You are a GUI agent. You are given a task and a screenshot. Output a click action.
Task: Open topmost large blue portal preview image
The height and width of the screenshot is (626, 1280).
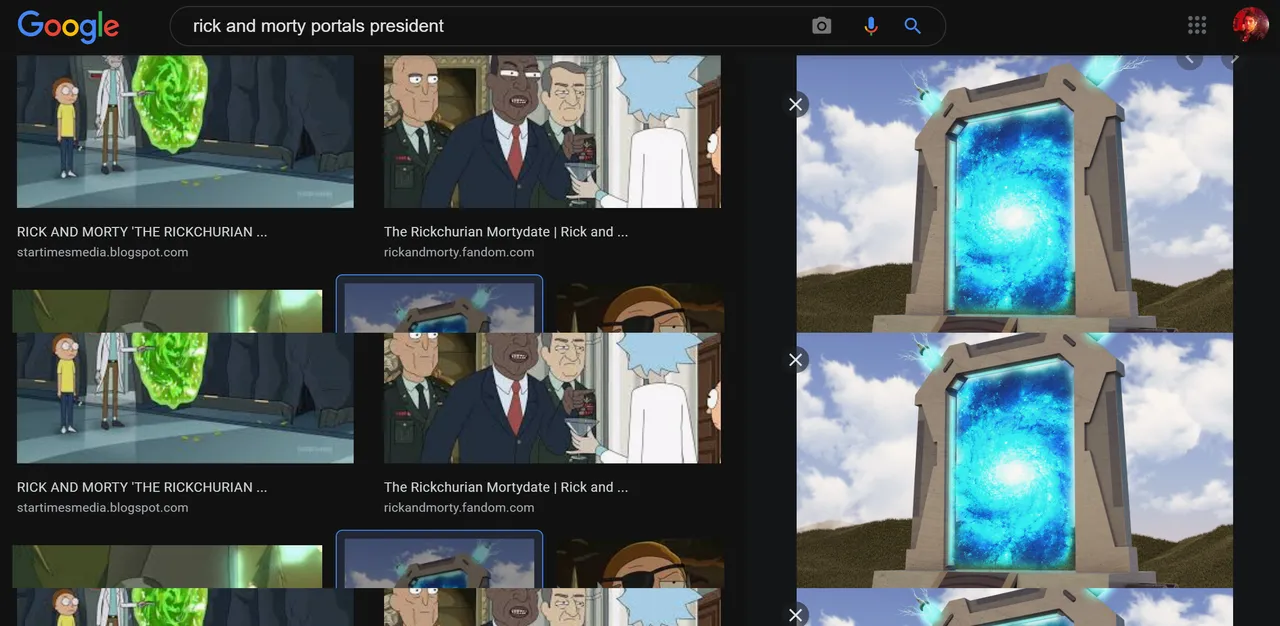click(x=1015, y=194)
